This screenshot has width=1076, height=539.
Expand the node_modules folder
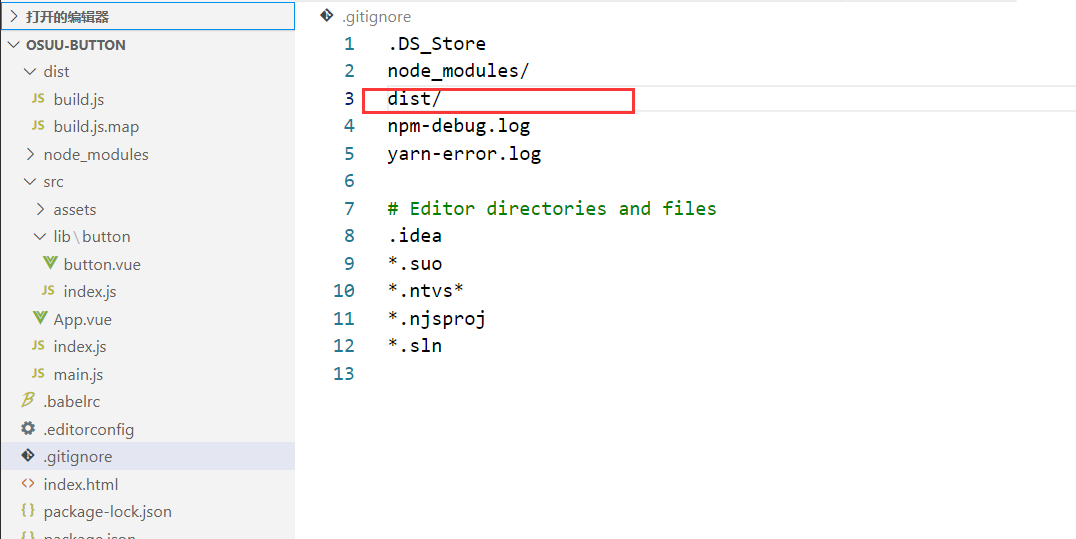click(x=30, y=154)
